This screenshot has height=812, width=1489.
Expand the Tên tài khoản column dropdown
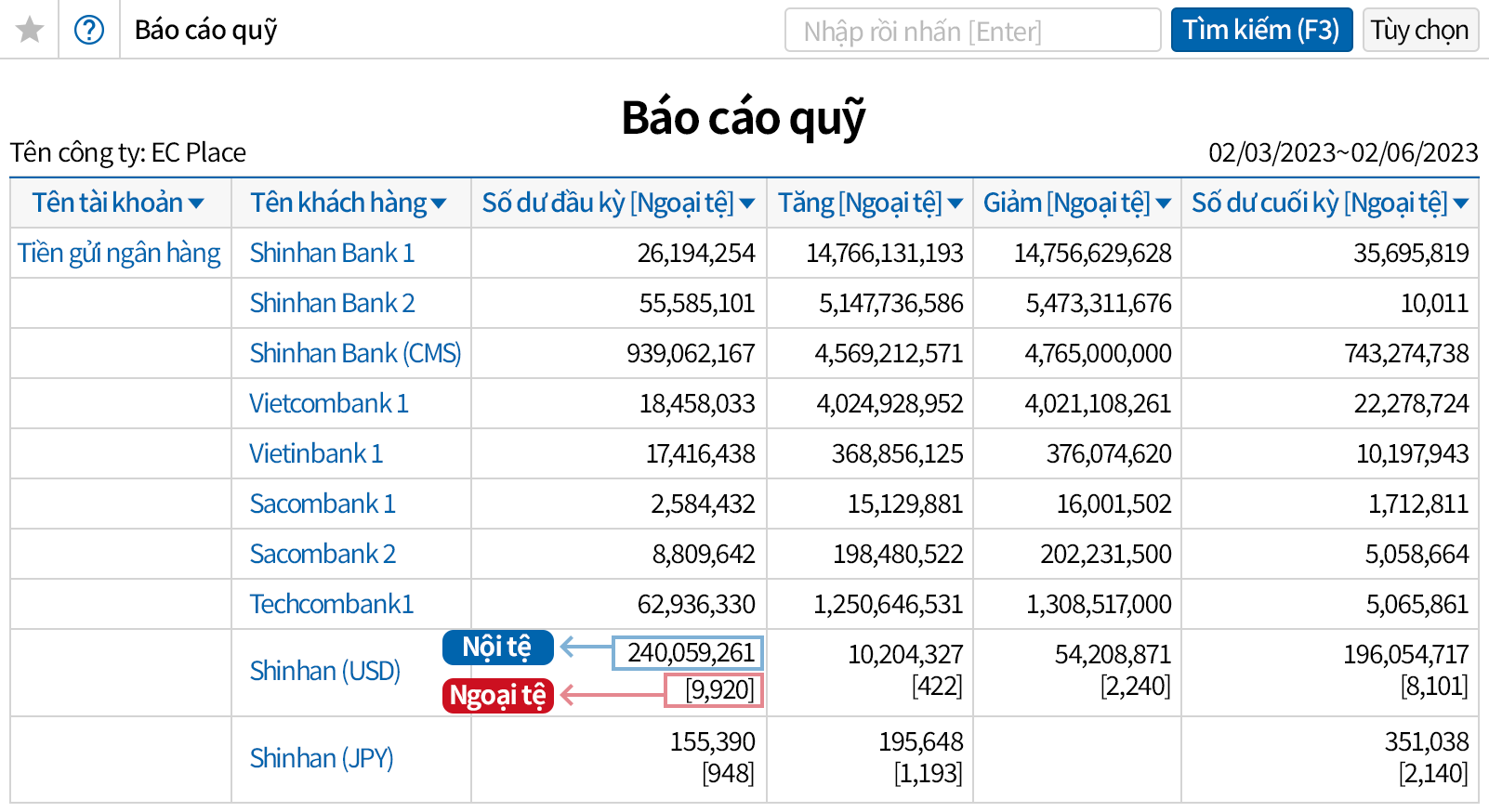pos(196,203)
